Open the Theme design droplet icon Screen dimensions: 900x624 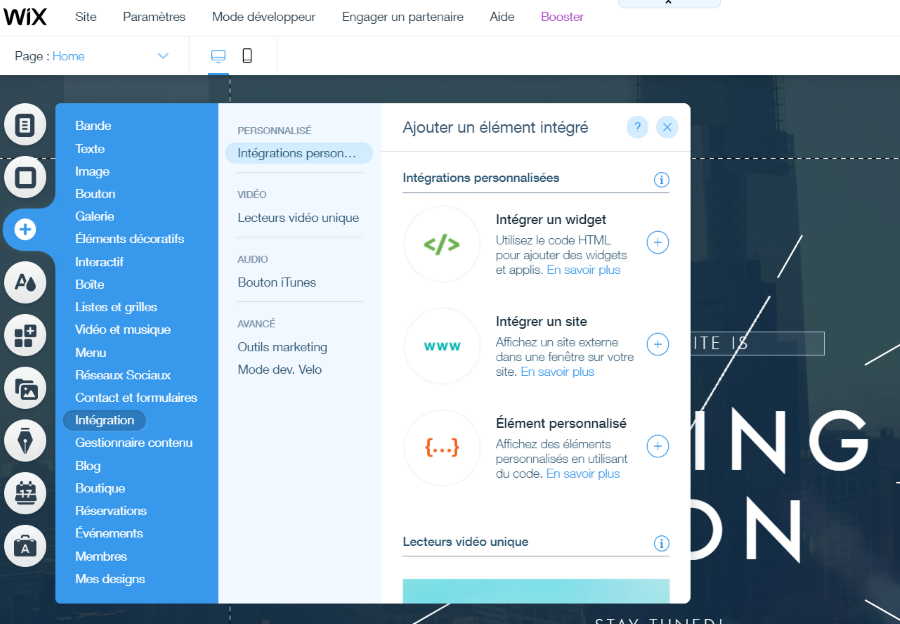click(26, 283)
